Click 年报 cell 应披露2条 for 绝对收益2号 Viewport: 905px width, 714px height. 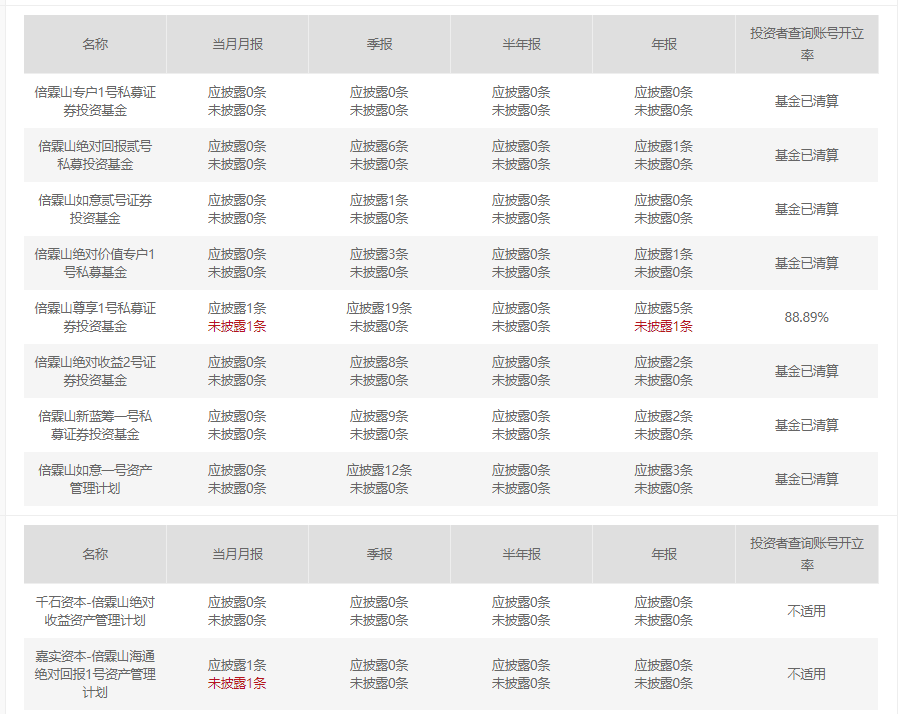click(664, 371)
